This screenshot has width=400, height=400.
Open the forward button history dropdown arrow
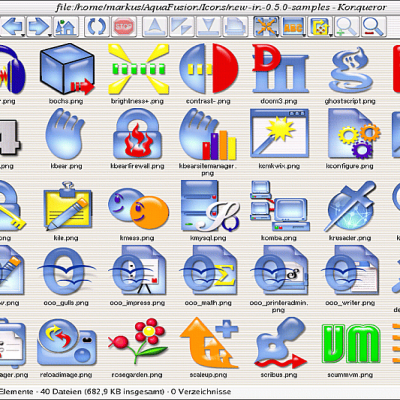pyautogui.click(x=50, y=35)
